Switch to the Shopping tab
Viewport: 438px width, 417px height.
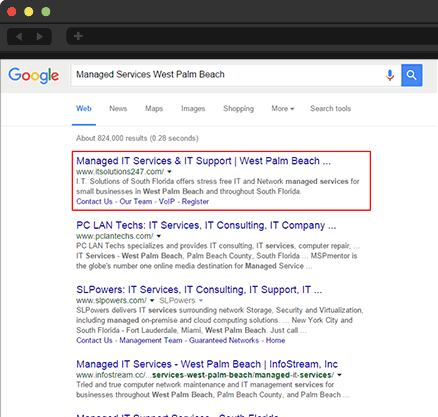238,109
